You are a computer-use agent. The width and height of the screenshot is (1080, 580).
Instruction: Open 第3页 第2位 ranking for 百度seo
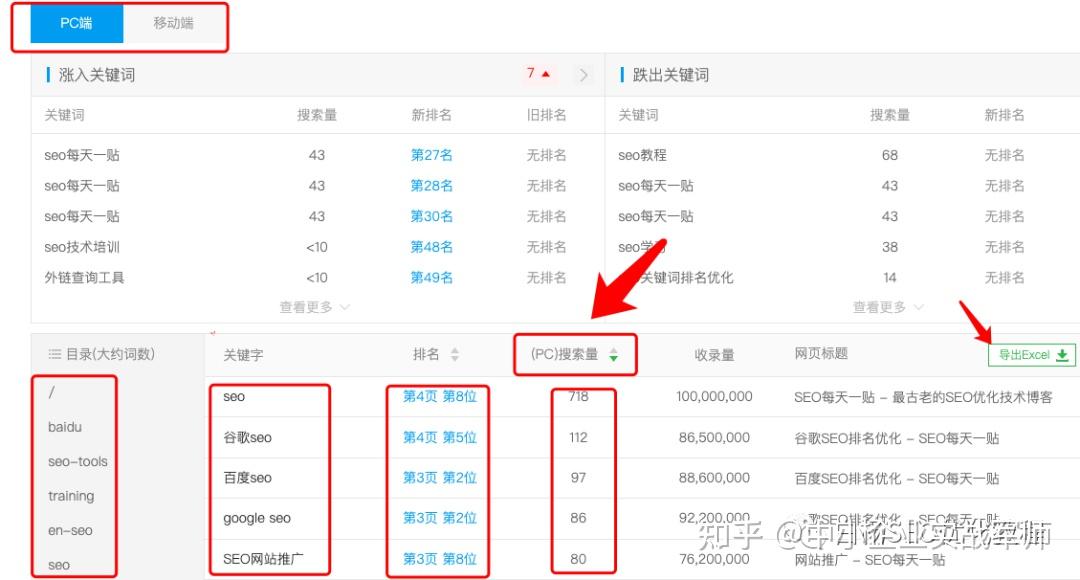point(439,478)
